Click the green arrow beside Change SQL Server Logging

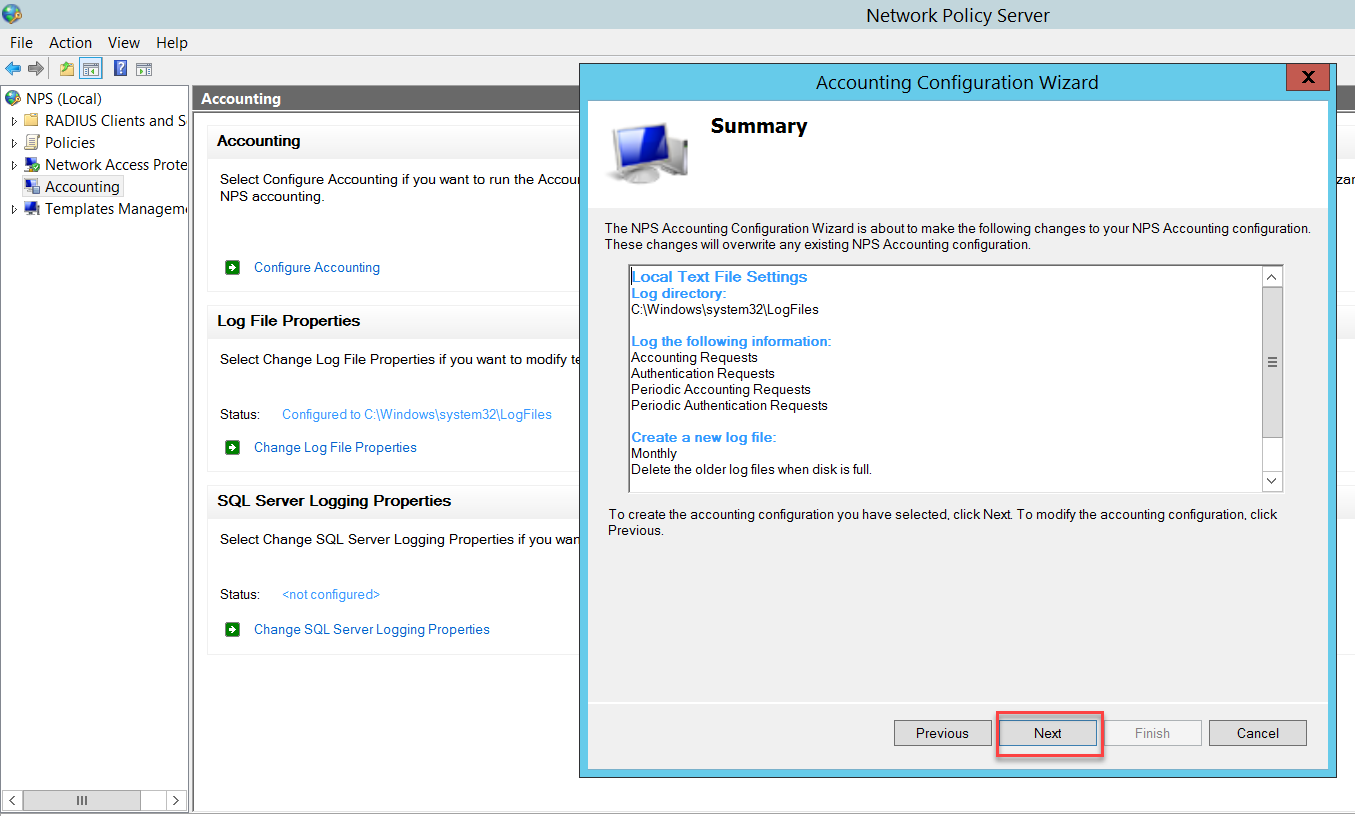point(233,629)
